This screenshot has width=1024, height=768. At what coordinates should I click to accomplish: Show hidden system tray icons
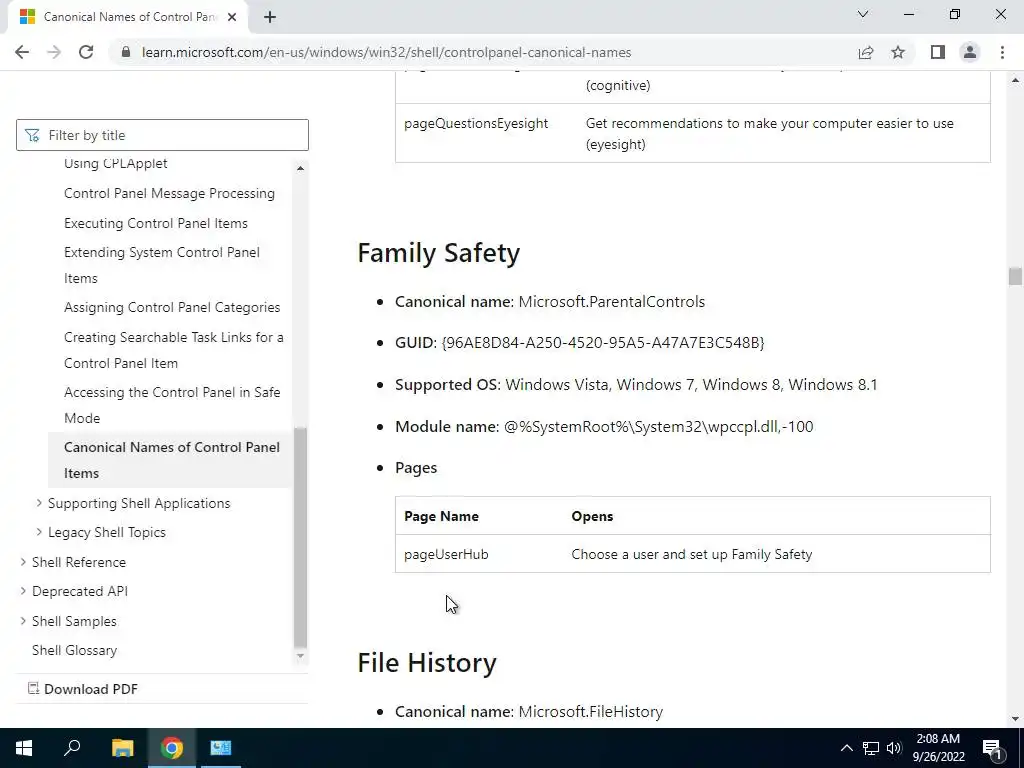pos(846,748)
